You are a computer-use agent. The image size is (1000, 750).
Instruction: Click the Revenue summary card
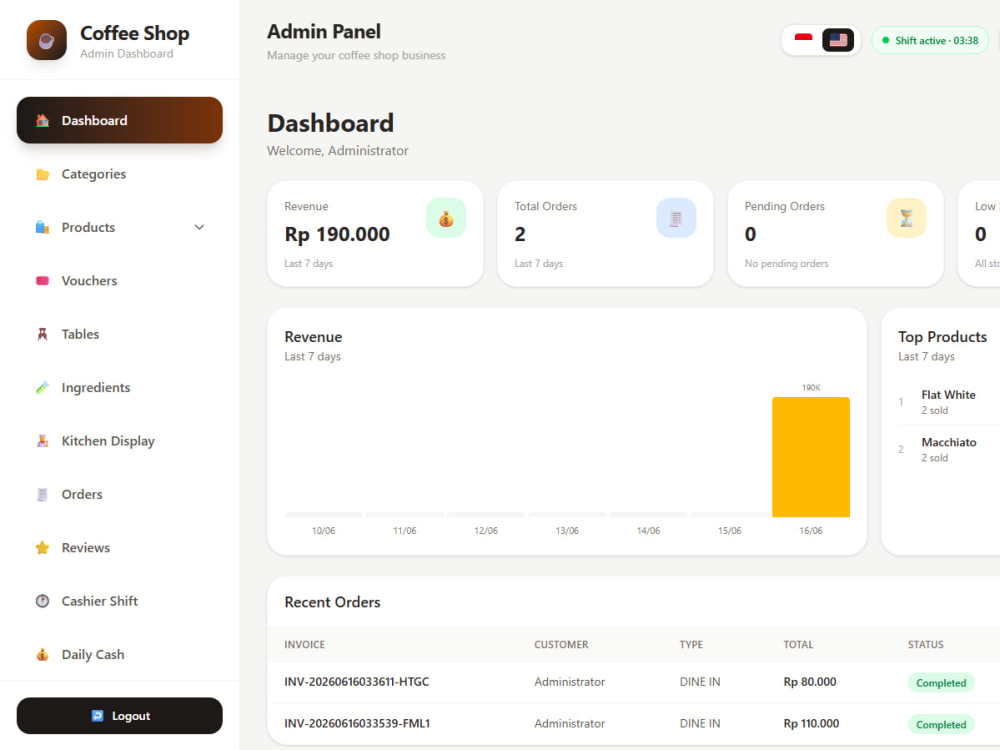(x=375, y=233)
